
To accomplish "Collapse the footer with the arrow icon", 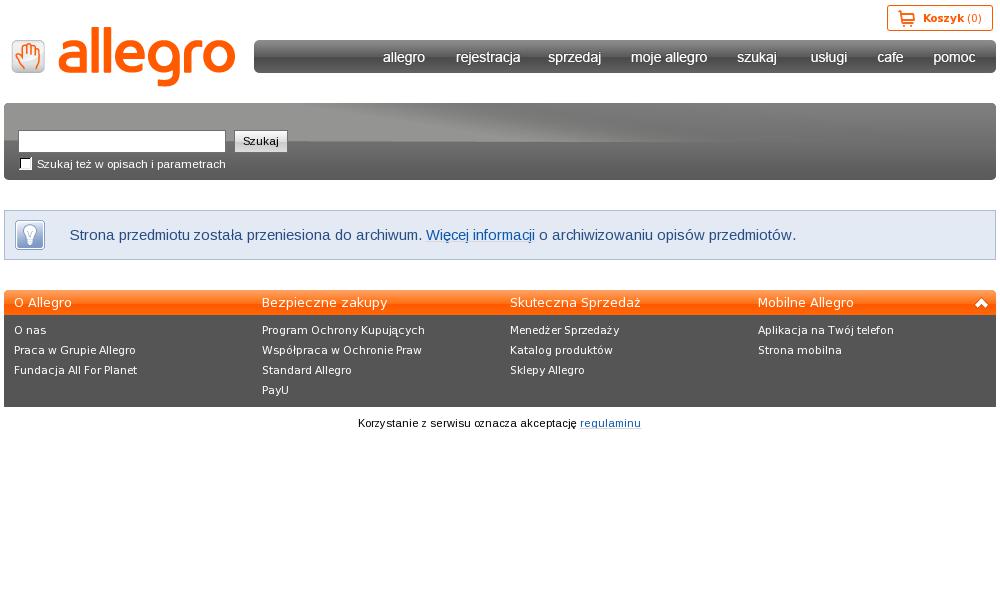I will click(981, 303).
